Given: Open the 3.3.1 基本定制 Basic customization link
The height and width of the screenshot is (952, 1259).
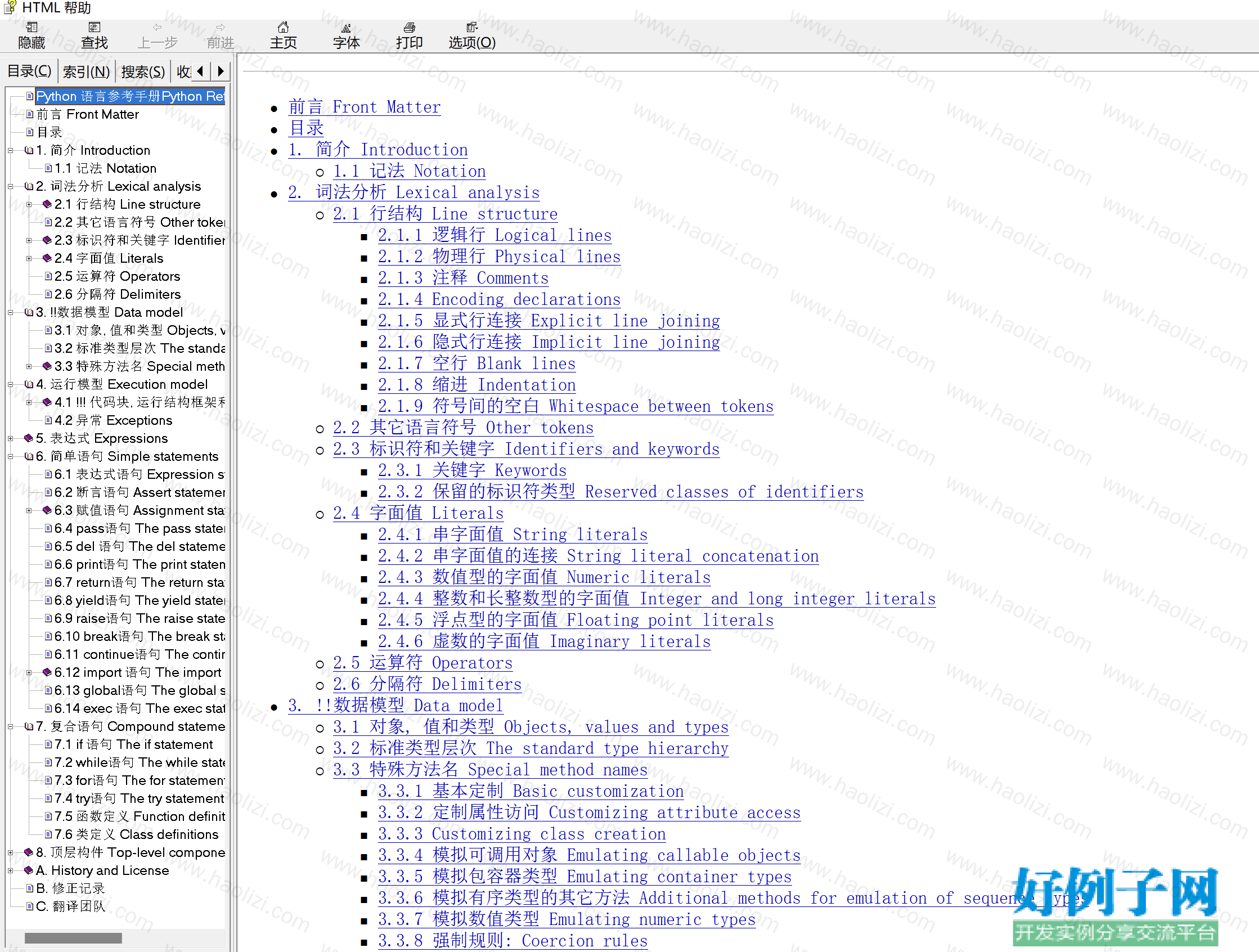Looking at the screenshot, I should [x=530, y=792].
